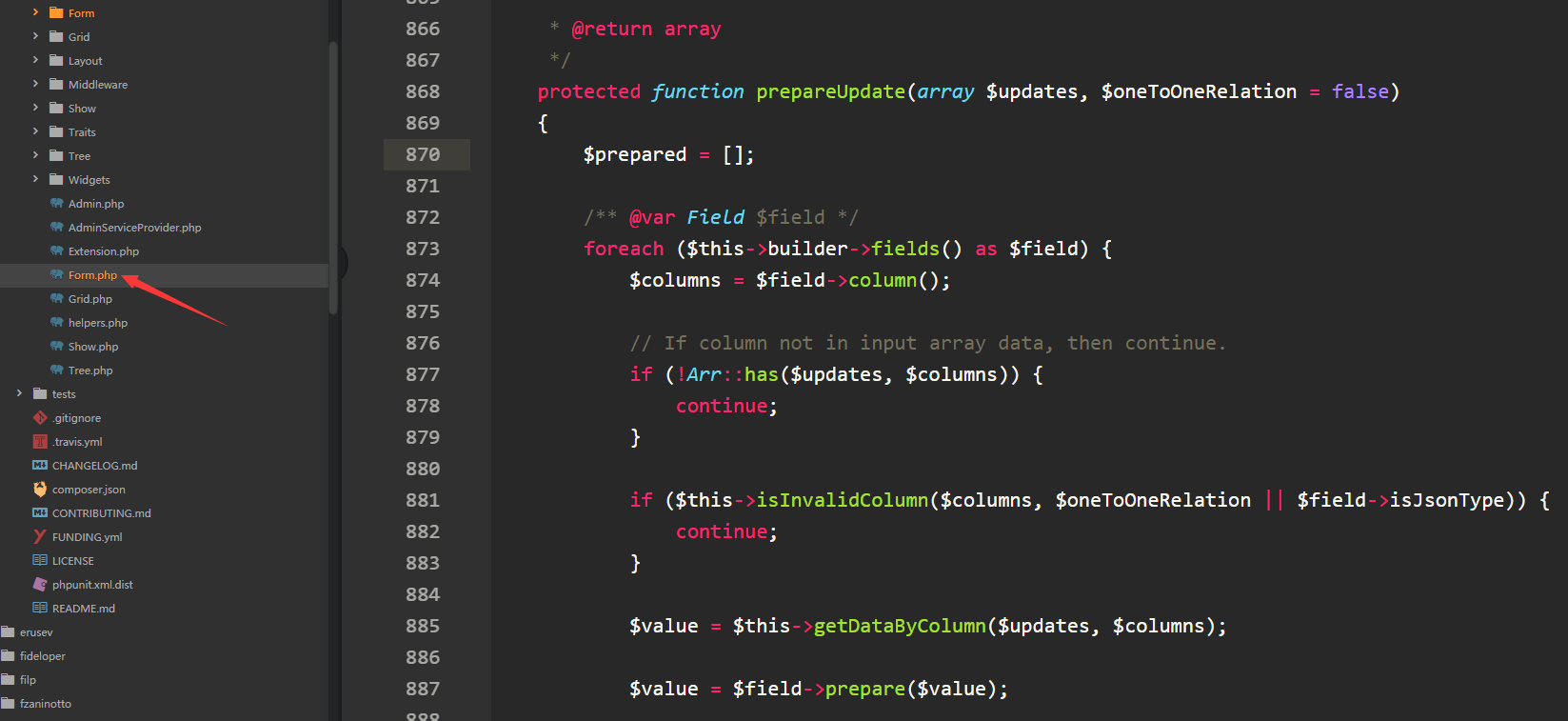This screenshot has width=1568, height=721.
Task: Expand the Traits folder chevron
Action: 35,131
